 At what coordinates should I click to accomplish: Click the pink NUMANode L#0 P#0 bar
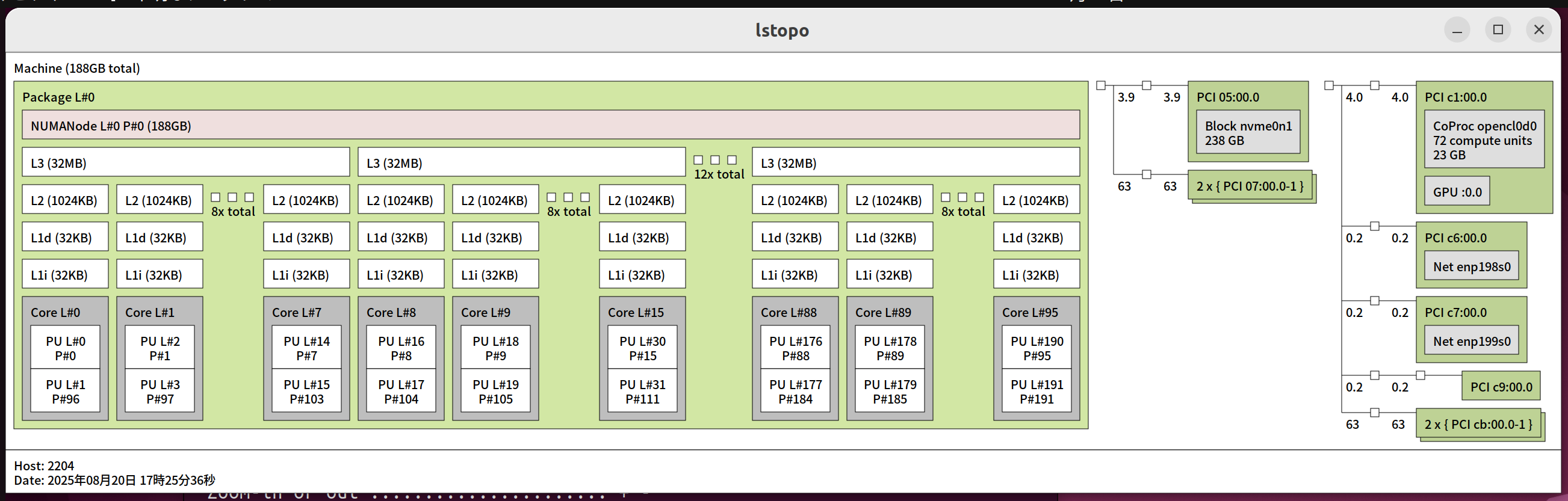point(550,125)
